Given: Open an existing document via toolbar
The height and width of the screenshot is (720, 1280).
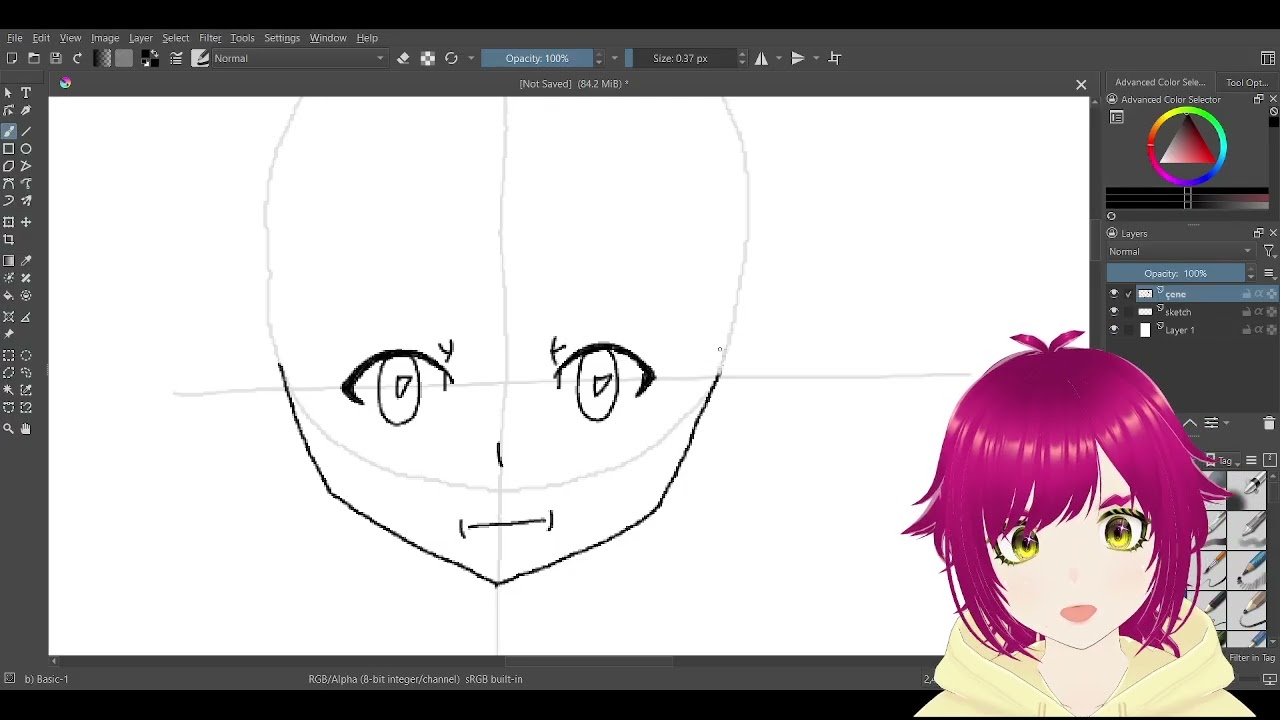Looking at the screenshot, I should point(34,58).
